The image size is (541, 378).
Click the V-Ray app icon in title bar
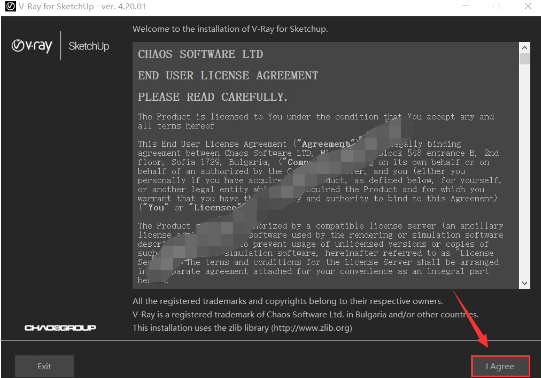coord(10,6)
